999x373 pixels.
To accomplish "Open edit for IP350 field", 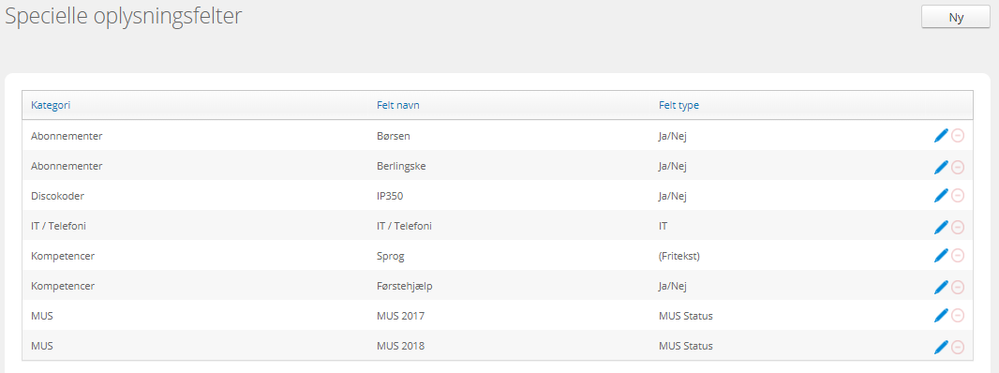I will point(941,196).
